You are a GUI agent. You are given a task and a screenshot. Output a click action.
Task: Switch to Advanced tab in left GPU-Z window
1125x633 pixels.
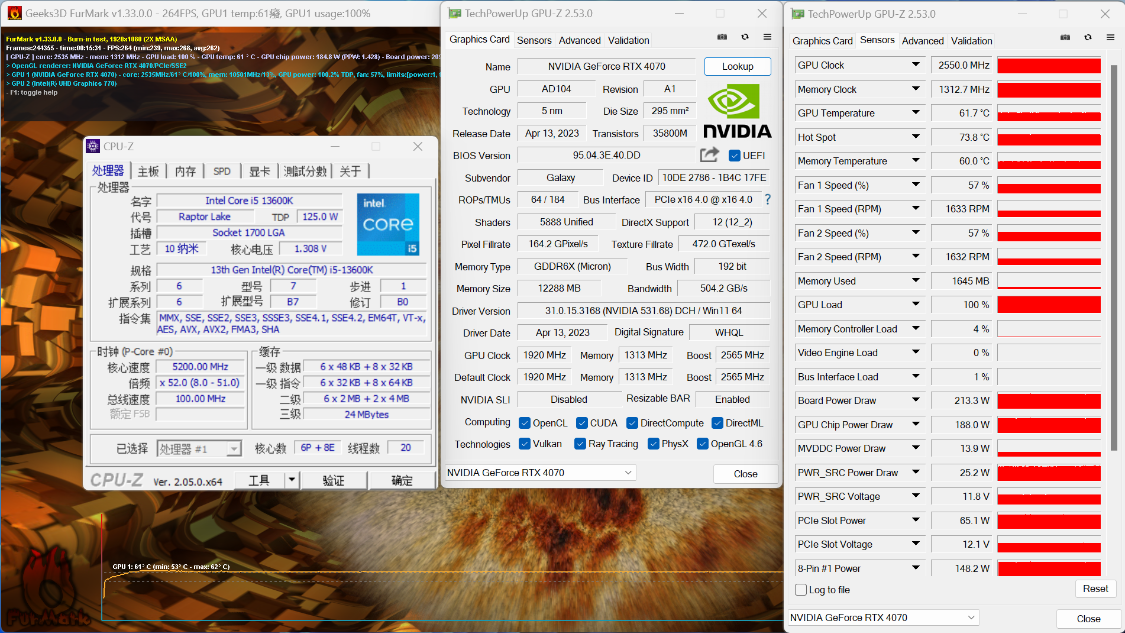pyautogui.click(x=580, y=40)
